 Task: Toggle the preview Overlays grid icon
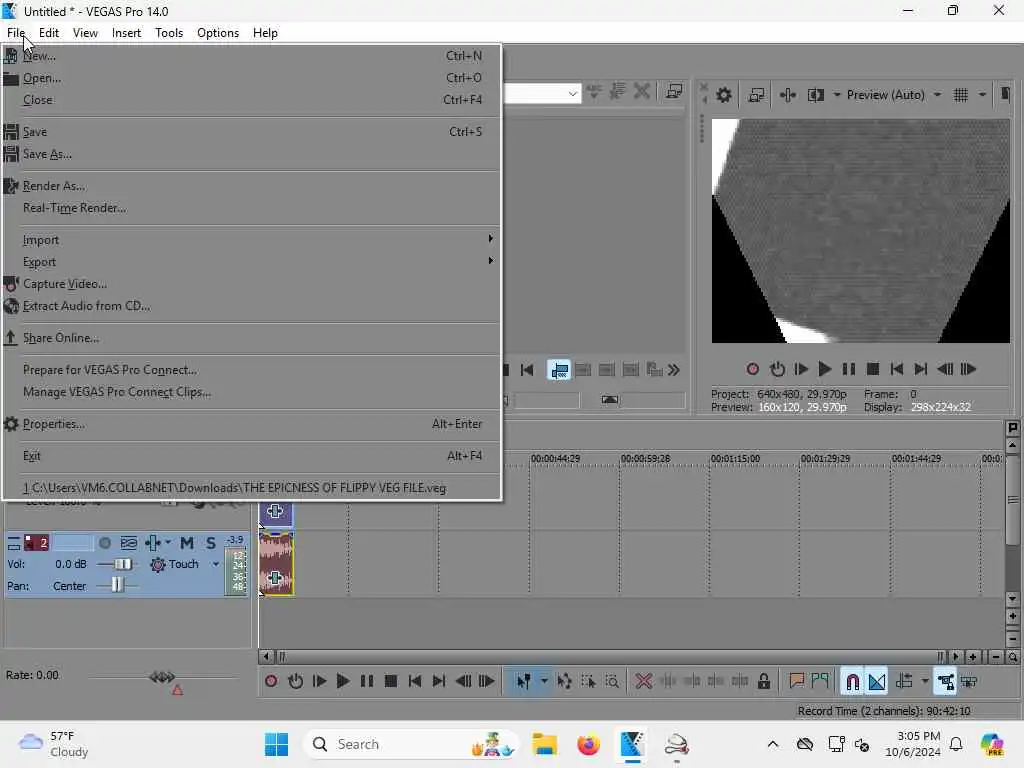click(x=961, y=95)
